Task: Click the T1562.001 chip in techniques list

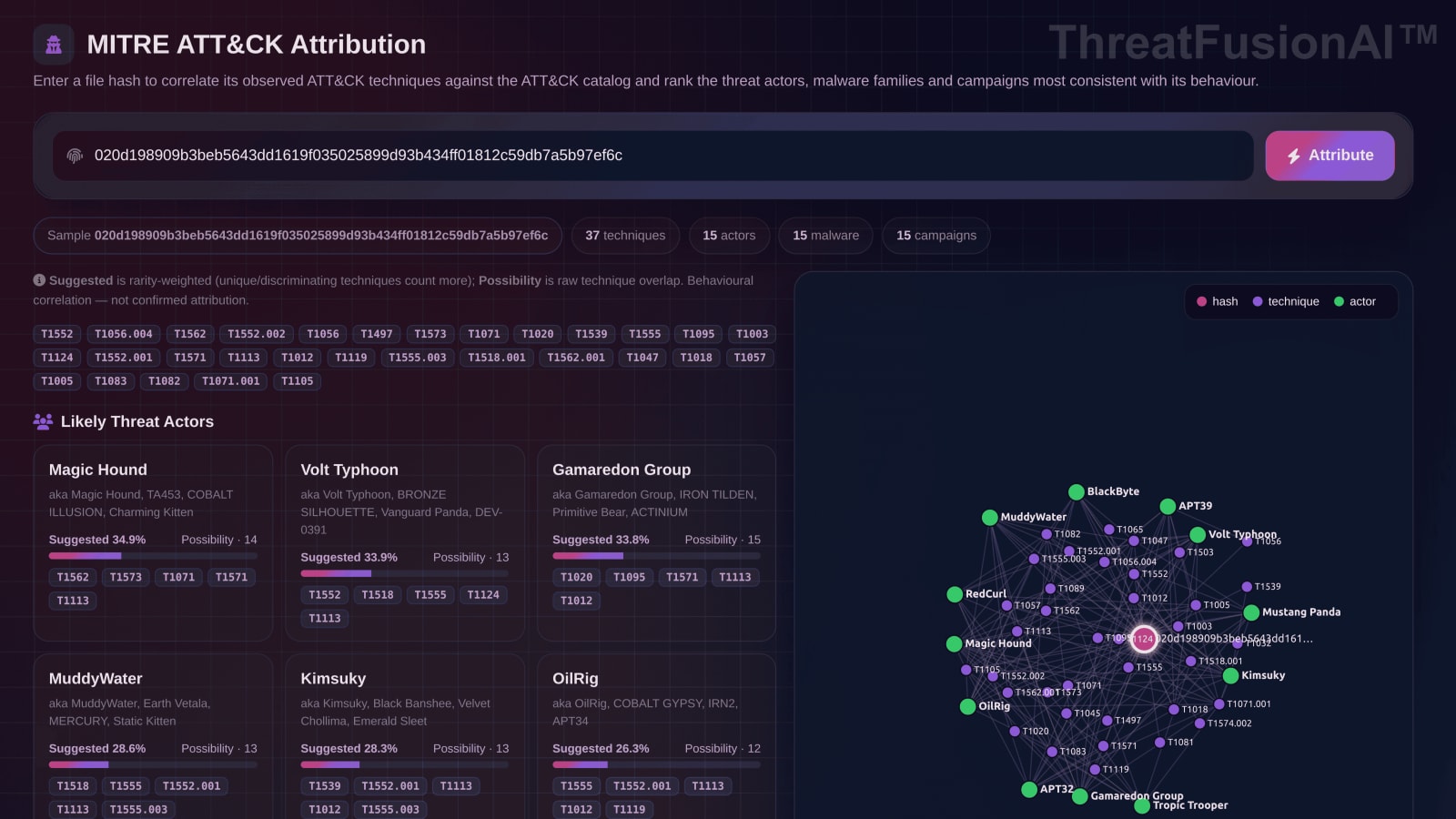Action: [x=576, y=358]
